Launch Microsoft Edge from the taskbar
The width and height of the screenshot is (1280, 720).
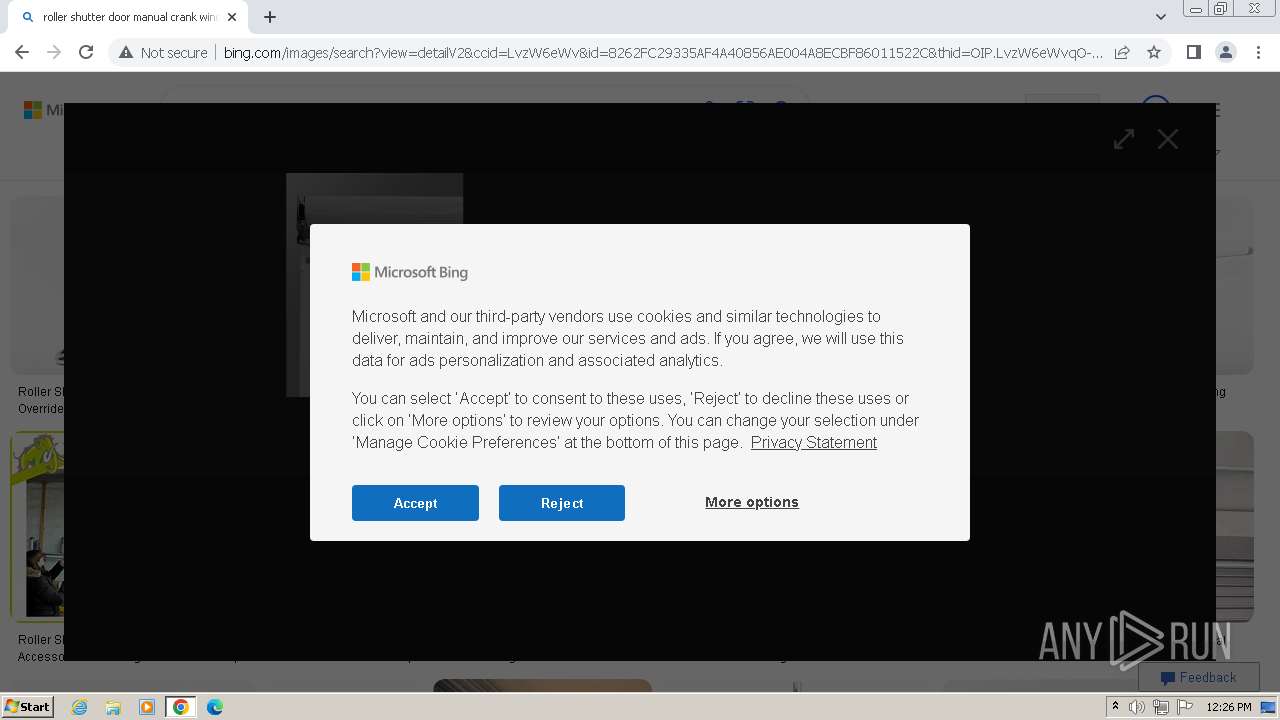[215, 707]
